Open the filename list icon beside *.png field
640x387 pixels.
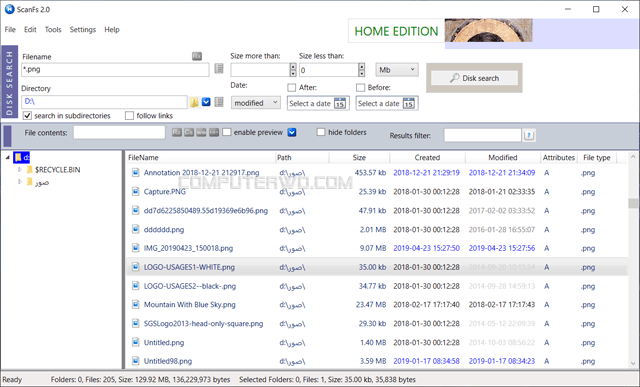pyautogui.click(x=219, y=69)
